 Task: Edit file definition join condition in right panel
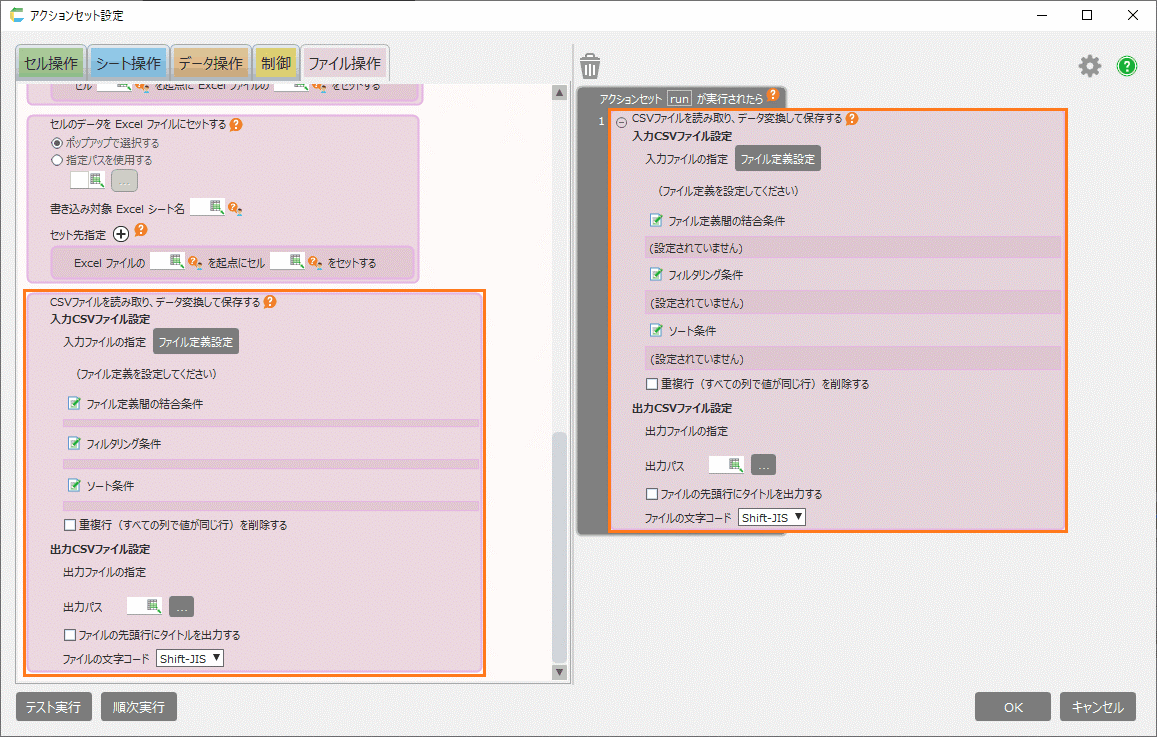[x=657, y=220]
